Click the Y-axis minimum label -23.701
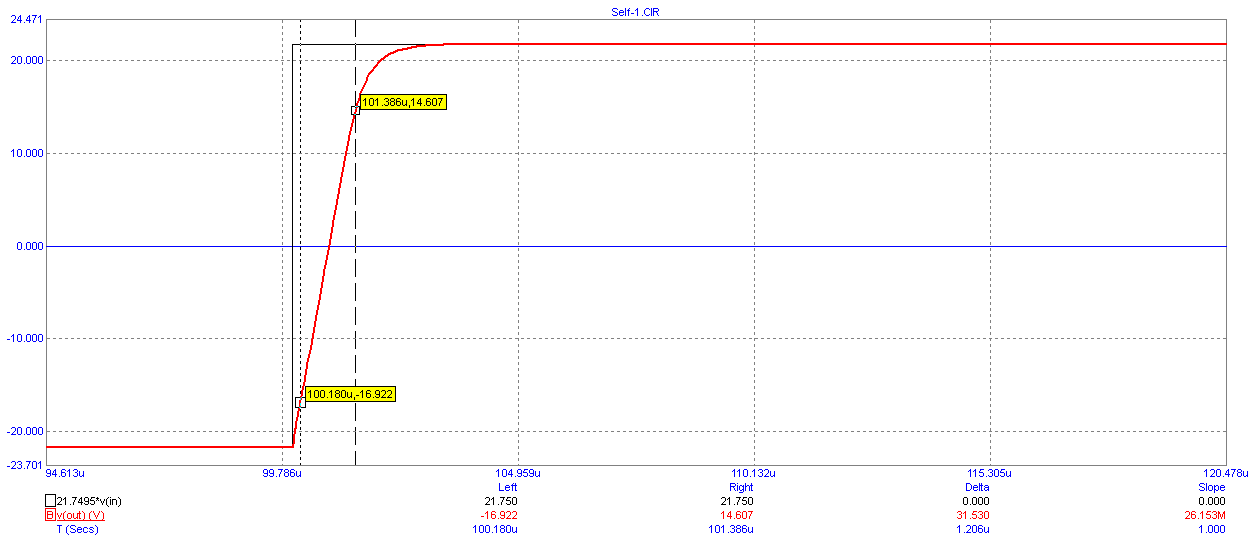The height and width of the screenshot is (547, 1255). (25, 464)
